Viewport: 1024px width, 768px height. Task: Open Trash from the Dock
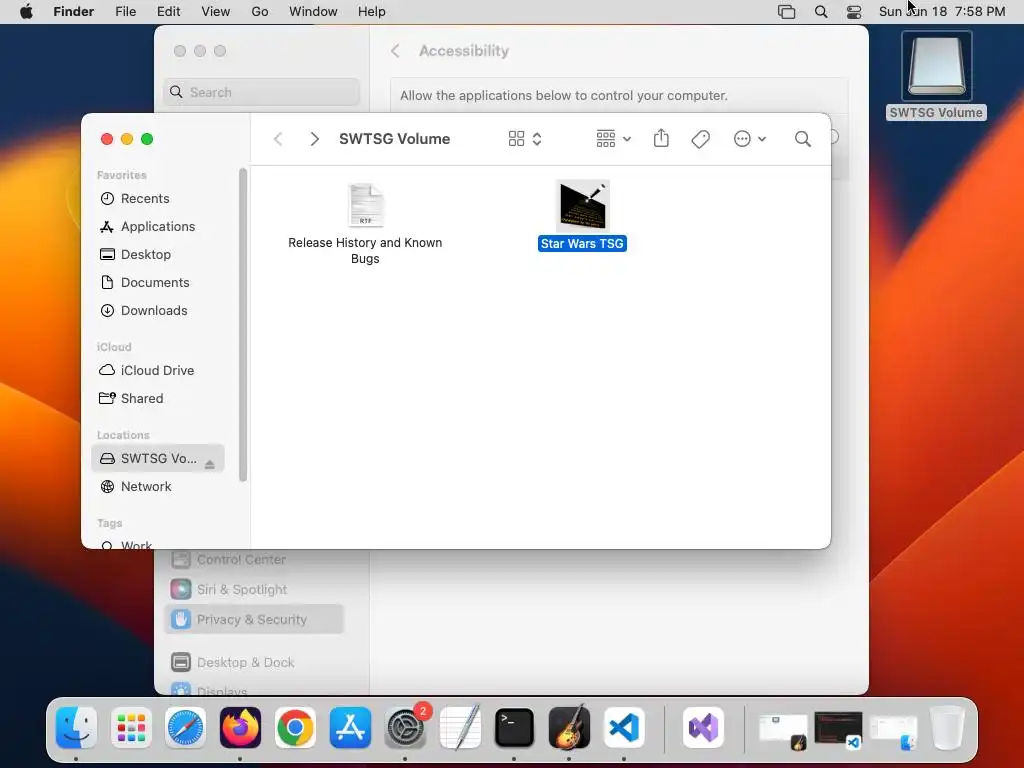[x=948, y=728]
